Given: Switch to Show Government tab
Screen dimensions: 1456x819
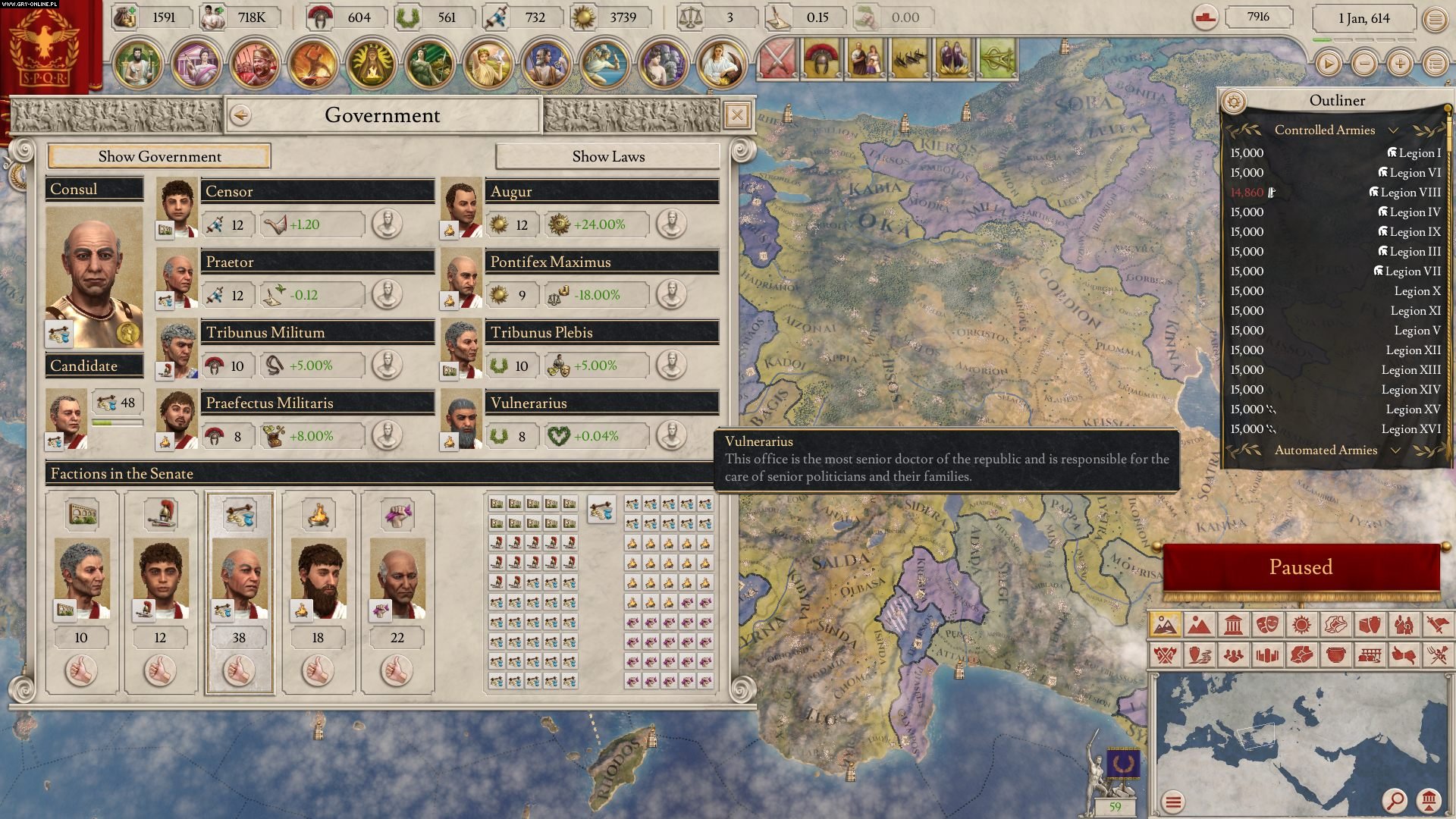Looking at the screenshot, I should click(x=159, y=156).
